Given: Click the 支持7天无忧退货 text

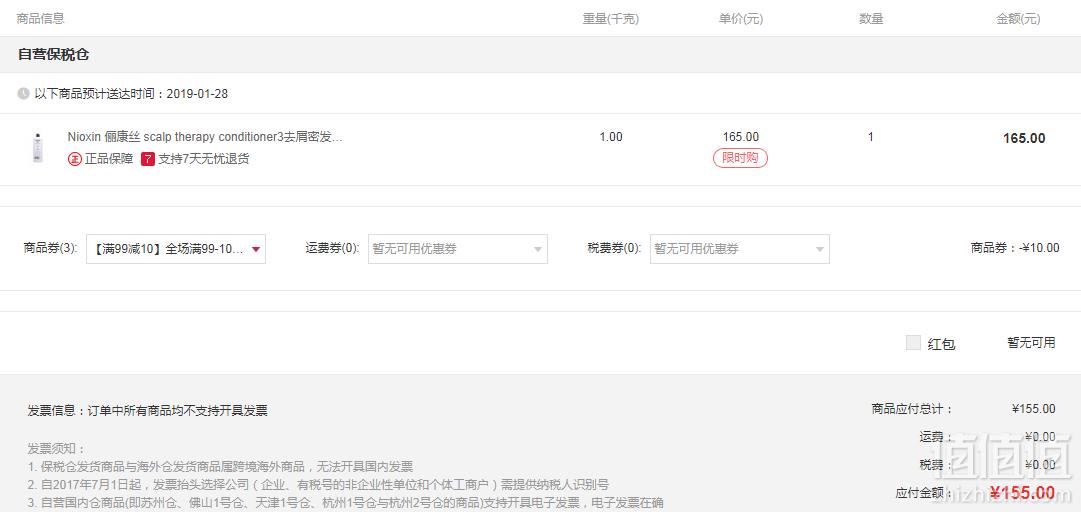Looking at the screenshot, I should (x=203, y=159).
